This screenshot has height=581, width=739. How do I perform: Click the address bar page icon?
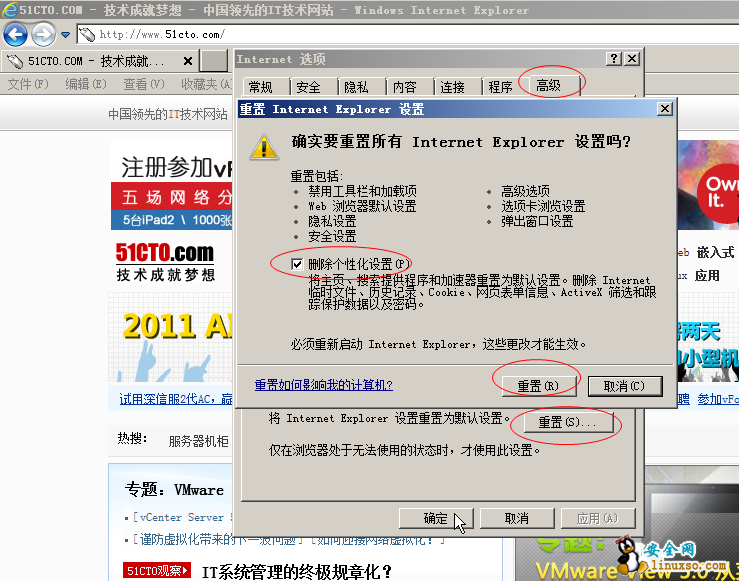87,34
